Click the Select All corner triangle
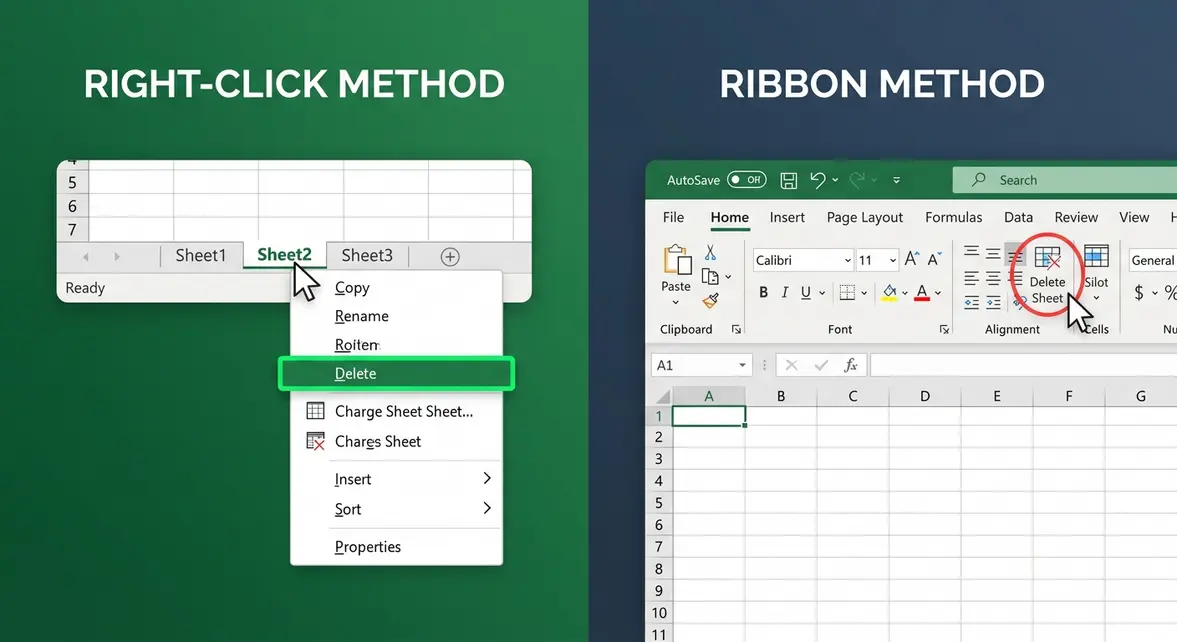This screenshot has width=1177, height=642. 664,396
